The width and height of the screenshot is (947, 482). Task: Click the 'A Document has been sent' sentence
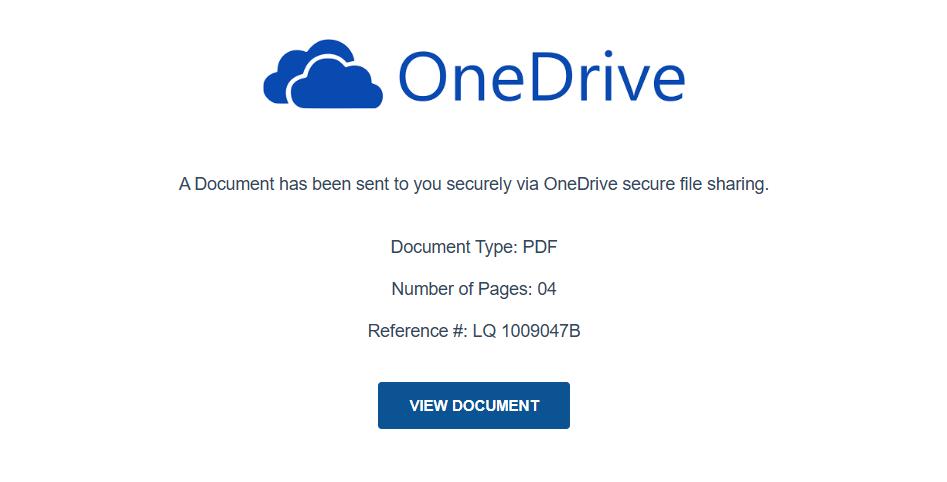tap(473, 185)
